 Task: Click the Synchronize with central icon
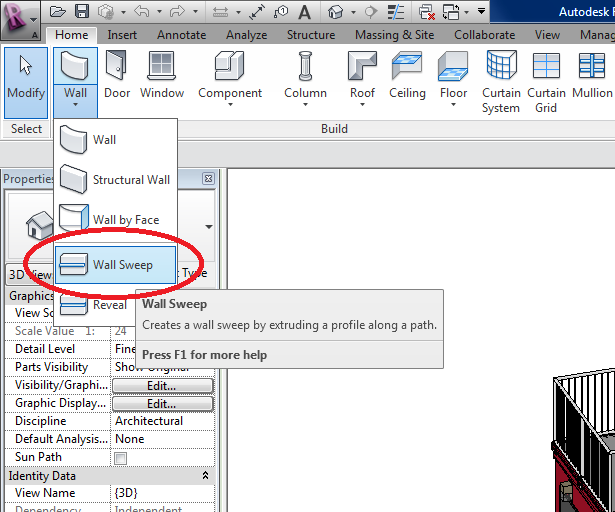(x=106, y=12)
